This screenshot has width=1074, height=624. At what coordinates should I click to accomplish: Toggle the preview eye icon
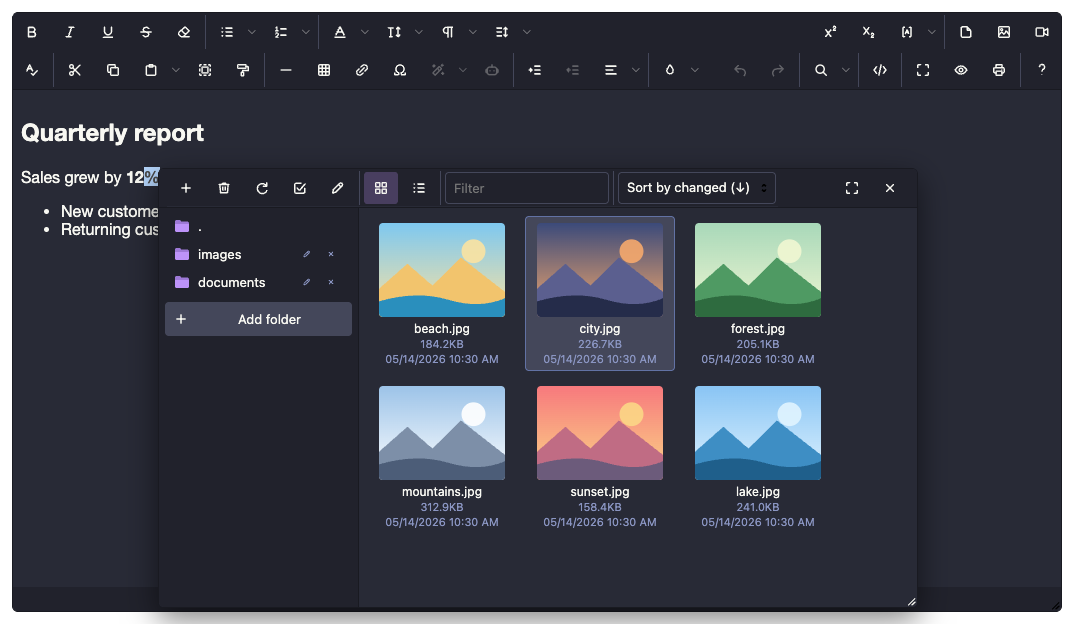tap(961, 70)
